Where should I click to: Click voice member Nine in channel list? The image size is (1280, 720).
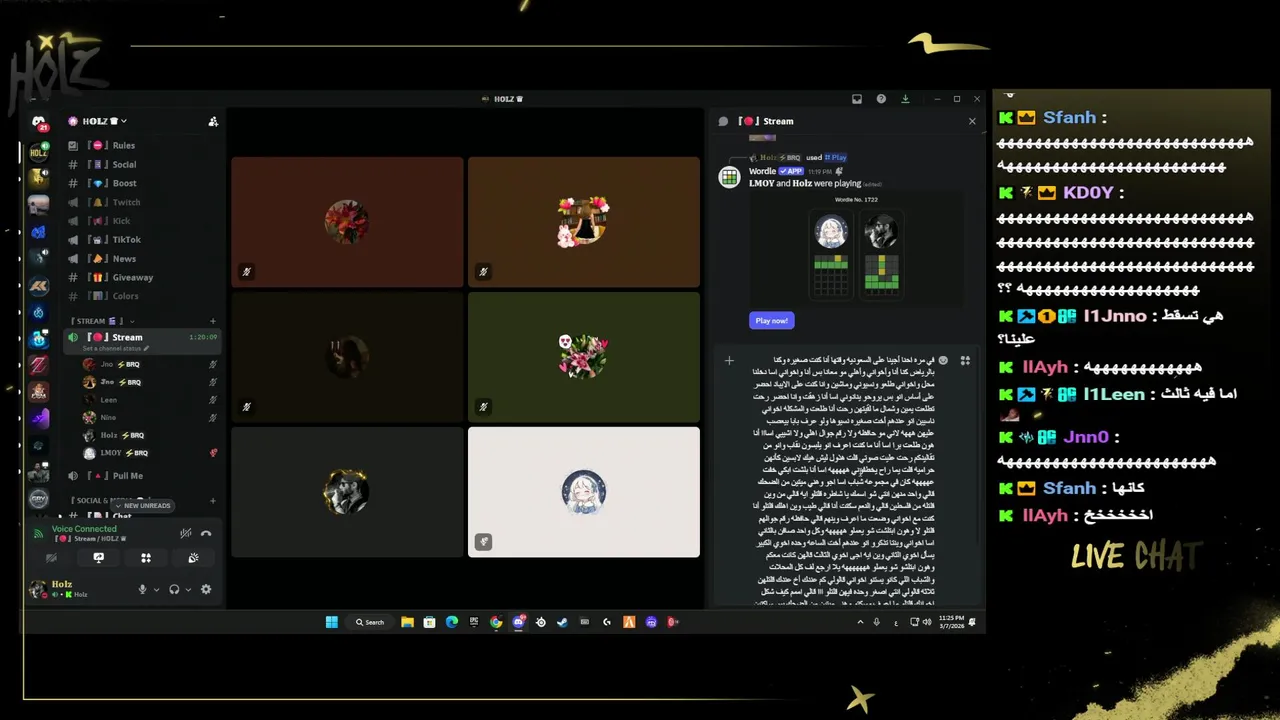click(x=150, y=417)
